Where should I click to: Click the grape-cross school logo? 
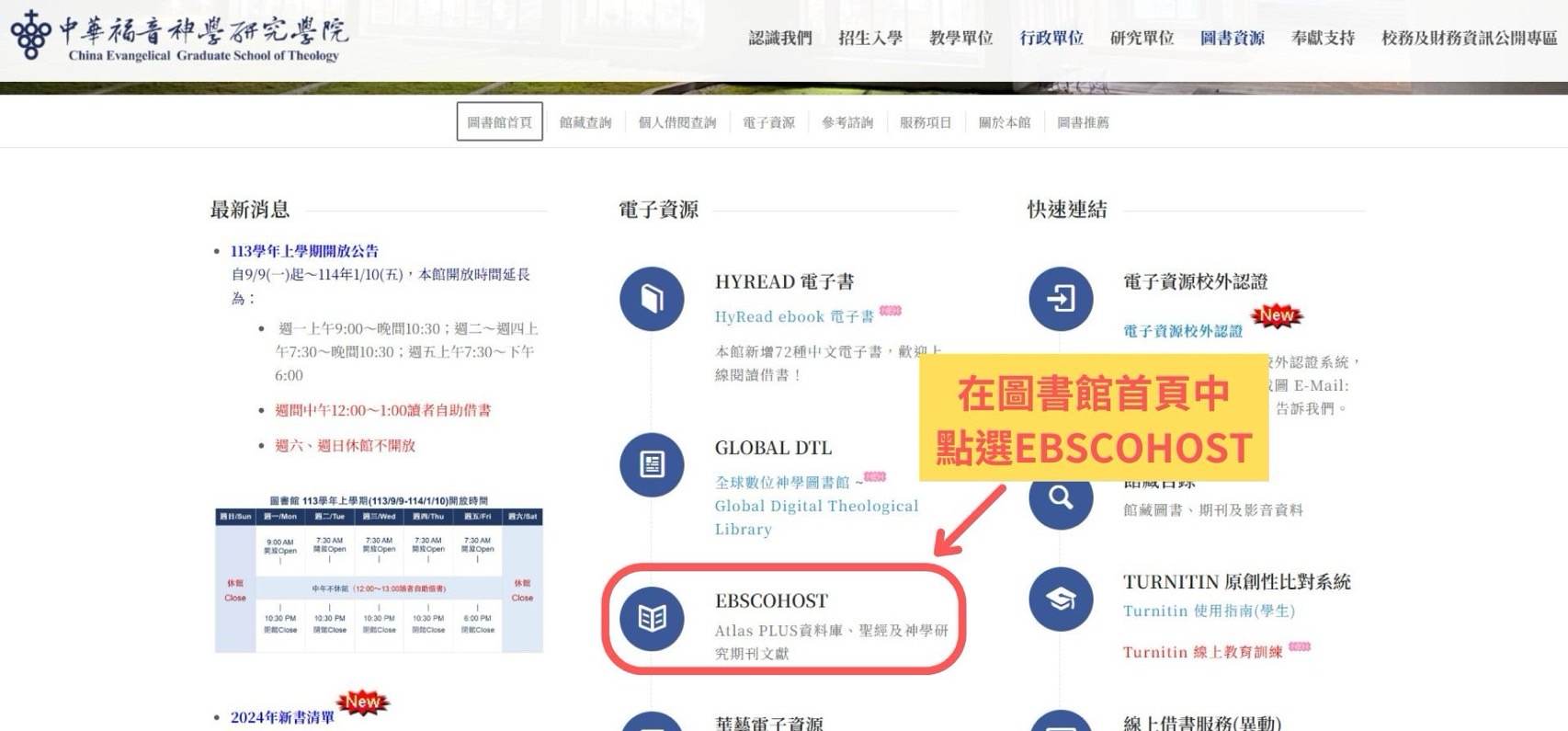(x=30, y=35)
